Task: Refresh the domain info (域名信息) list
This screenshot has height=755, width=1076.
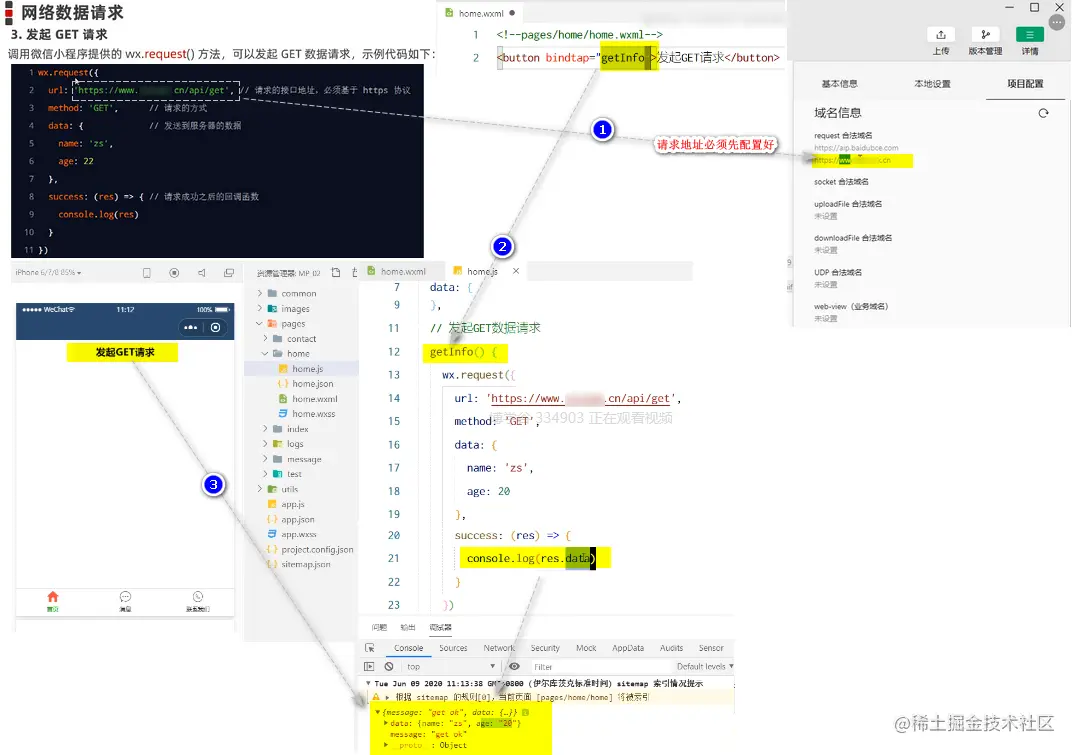Action: tap(1043, 113)
